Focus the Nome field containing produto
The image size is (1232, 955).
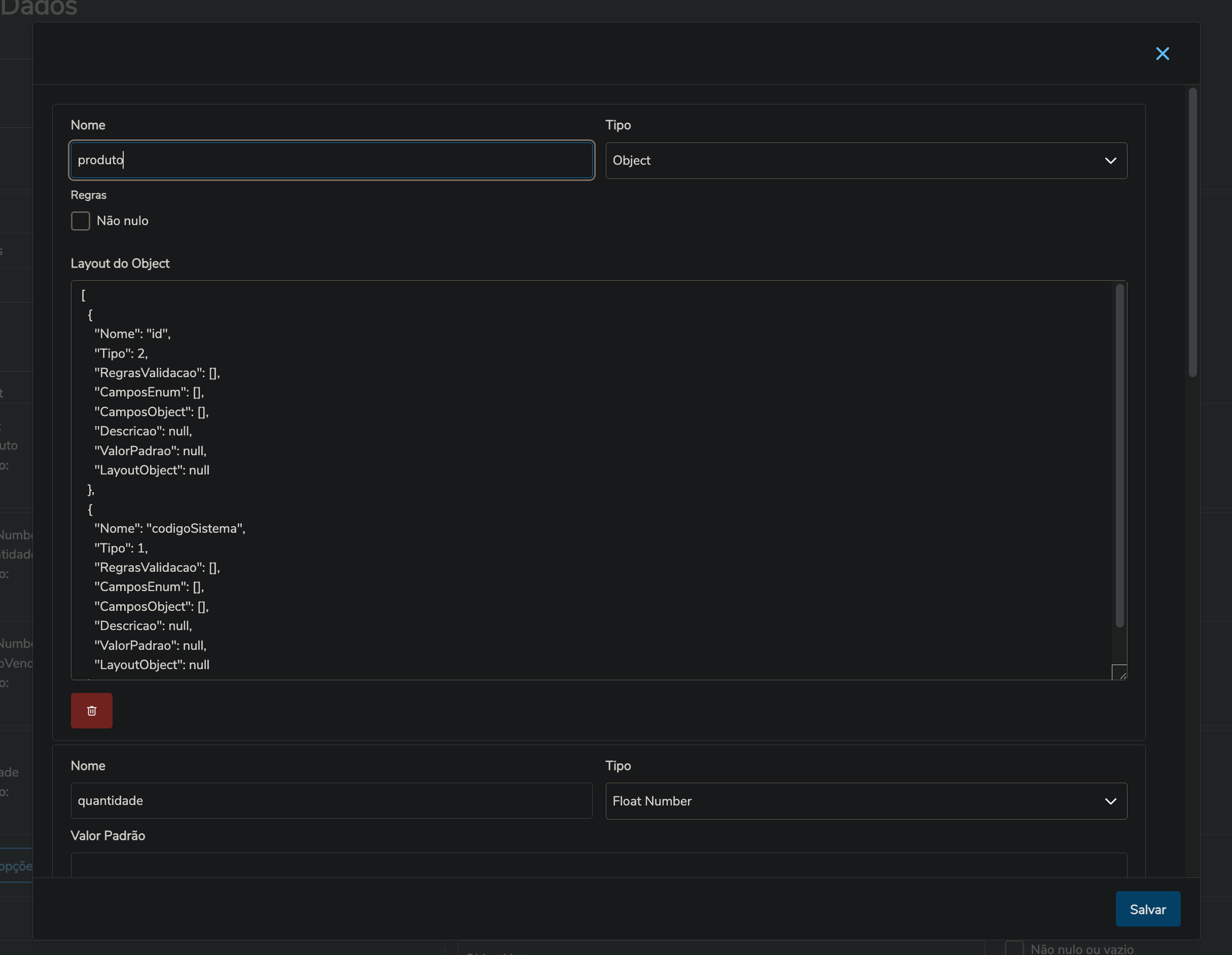pyautogui.click(x=331, y=160)
